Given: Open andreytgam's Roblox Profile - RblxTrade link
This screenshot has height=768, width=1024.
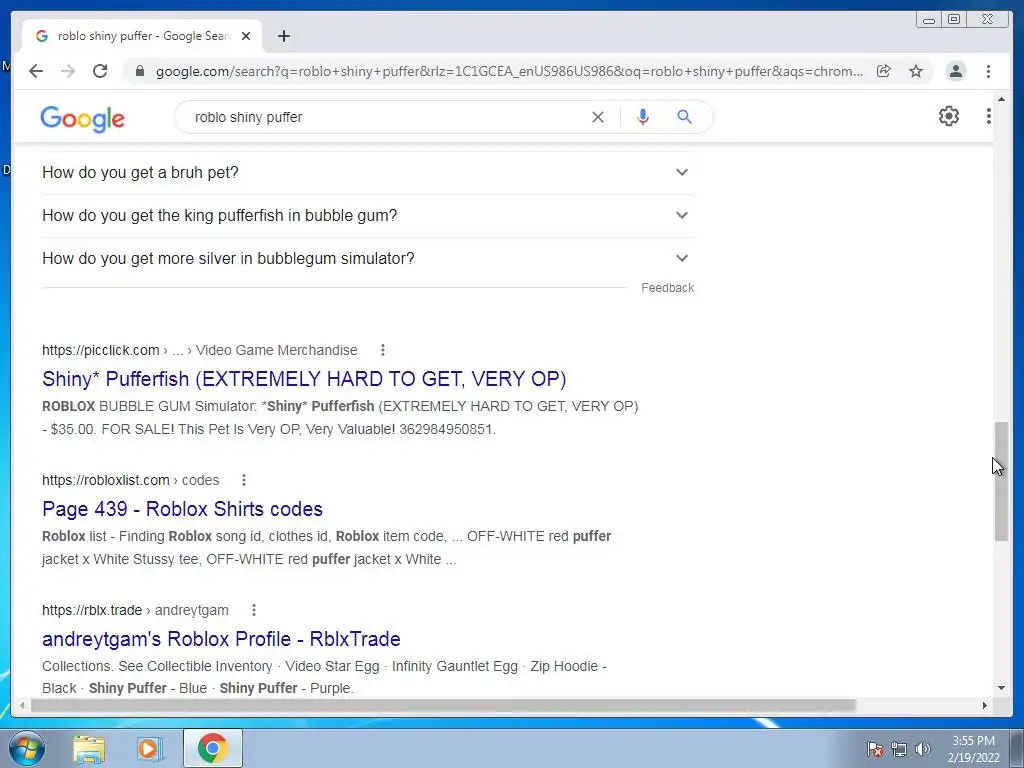Looking at the screenshot, I should (x=221, y=639).
